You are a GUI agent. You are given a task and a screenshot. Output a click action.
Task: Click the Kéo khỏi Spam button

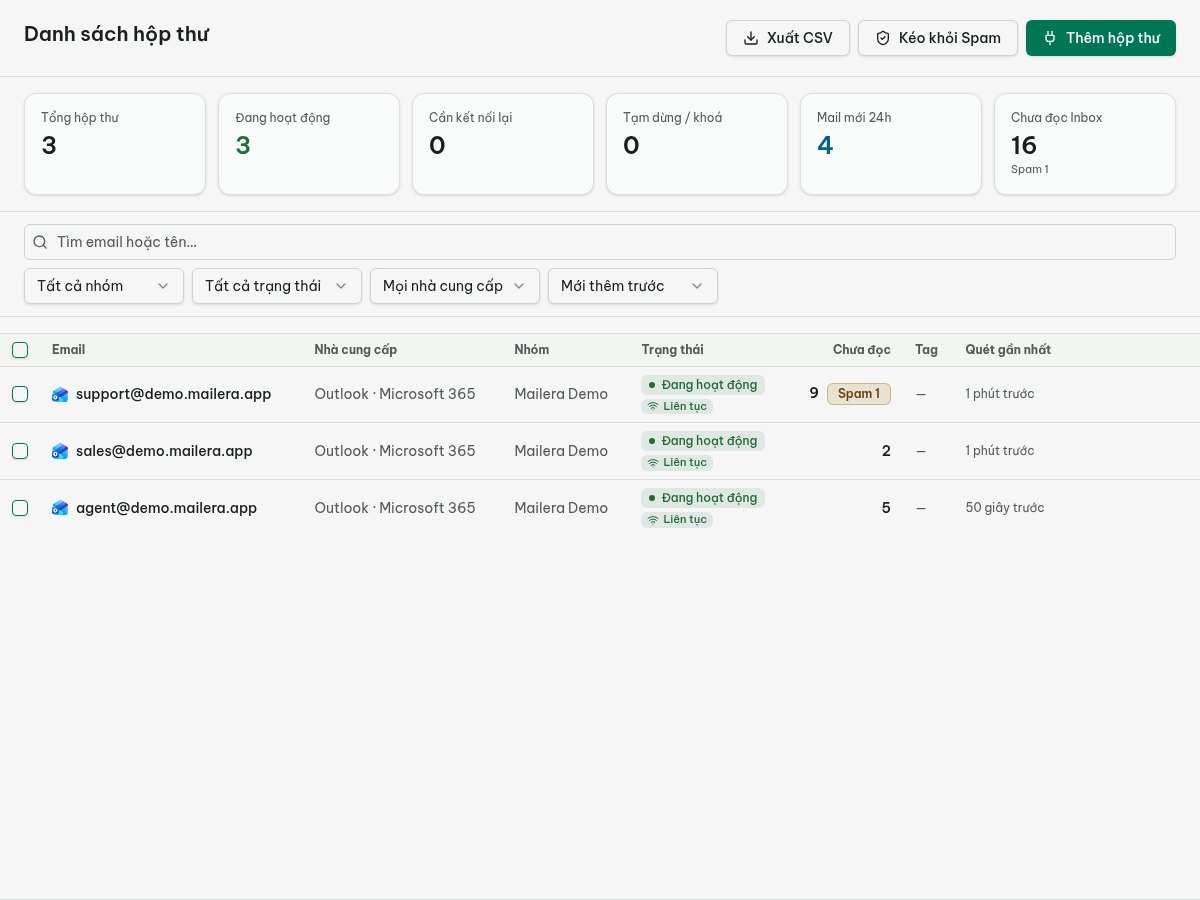pos(938,38)
